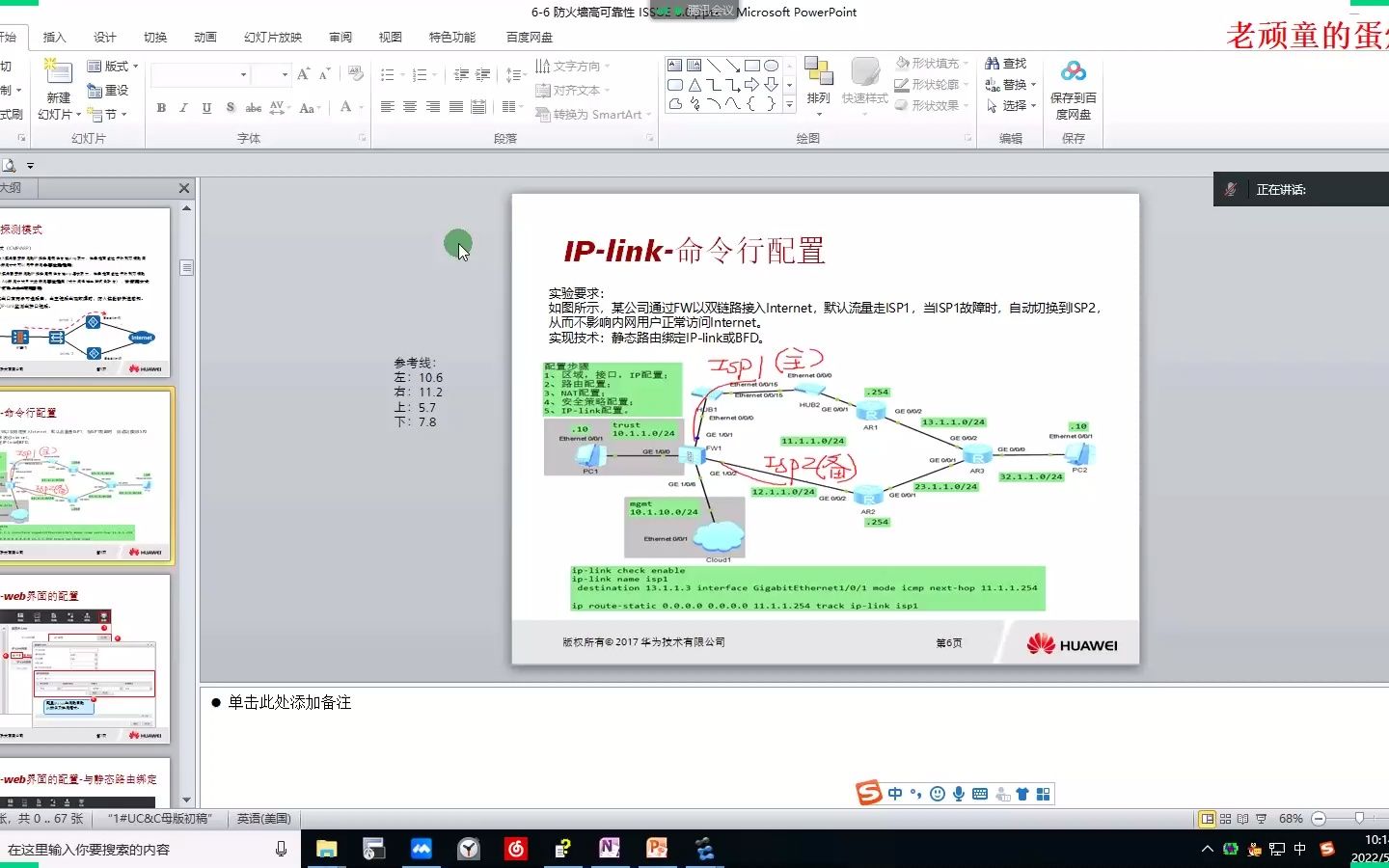Increase list indent level

483,74
